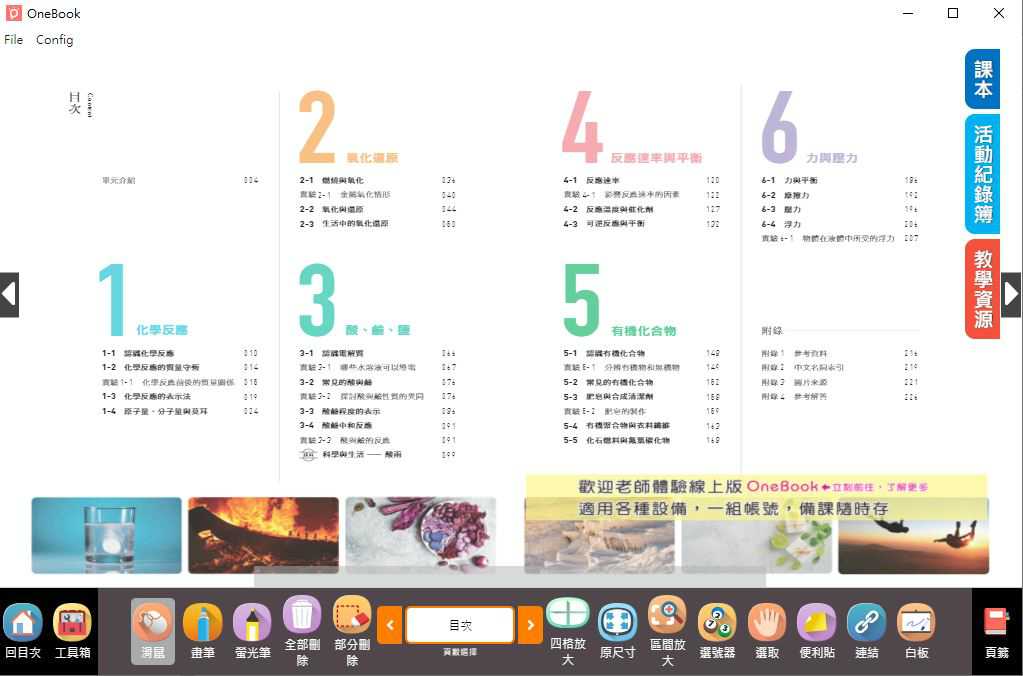
Task: Switch to the 活動紀錄簿 tab
Action: coord(983,174)
